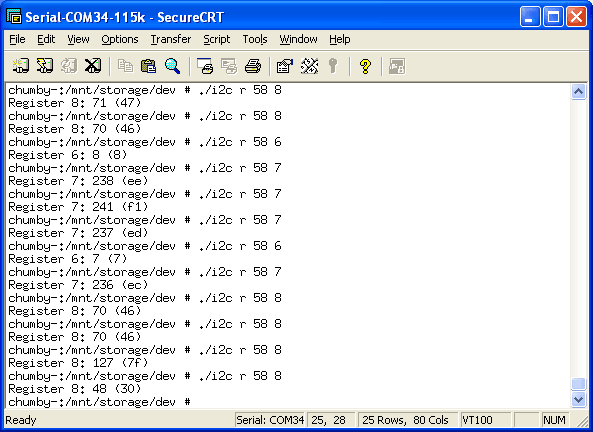Viewport: 593px width, 432px height.
Task: Click the Copy toolbar icon
Action: pyautogui.click(x=125, y=66)
